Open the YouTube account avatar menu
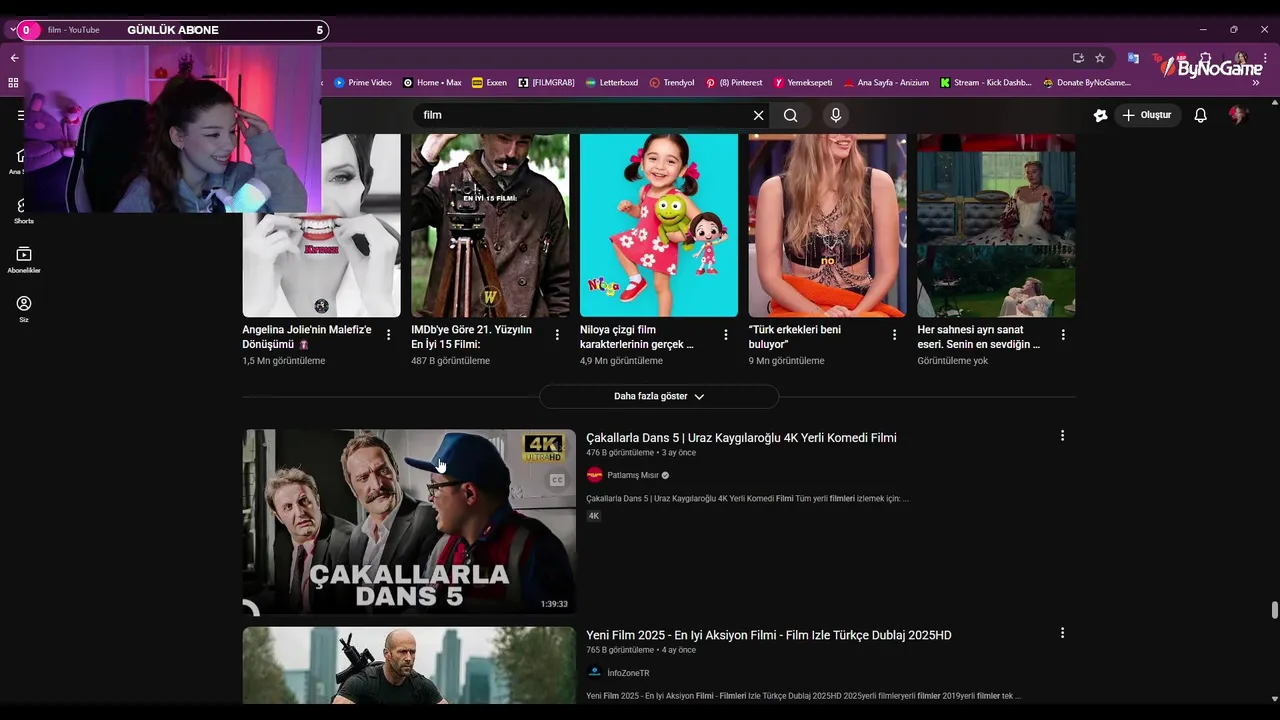The width and height of the screenshot is (1280, 720). click(x=1238, y=115)
